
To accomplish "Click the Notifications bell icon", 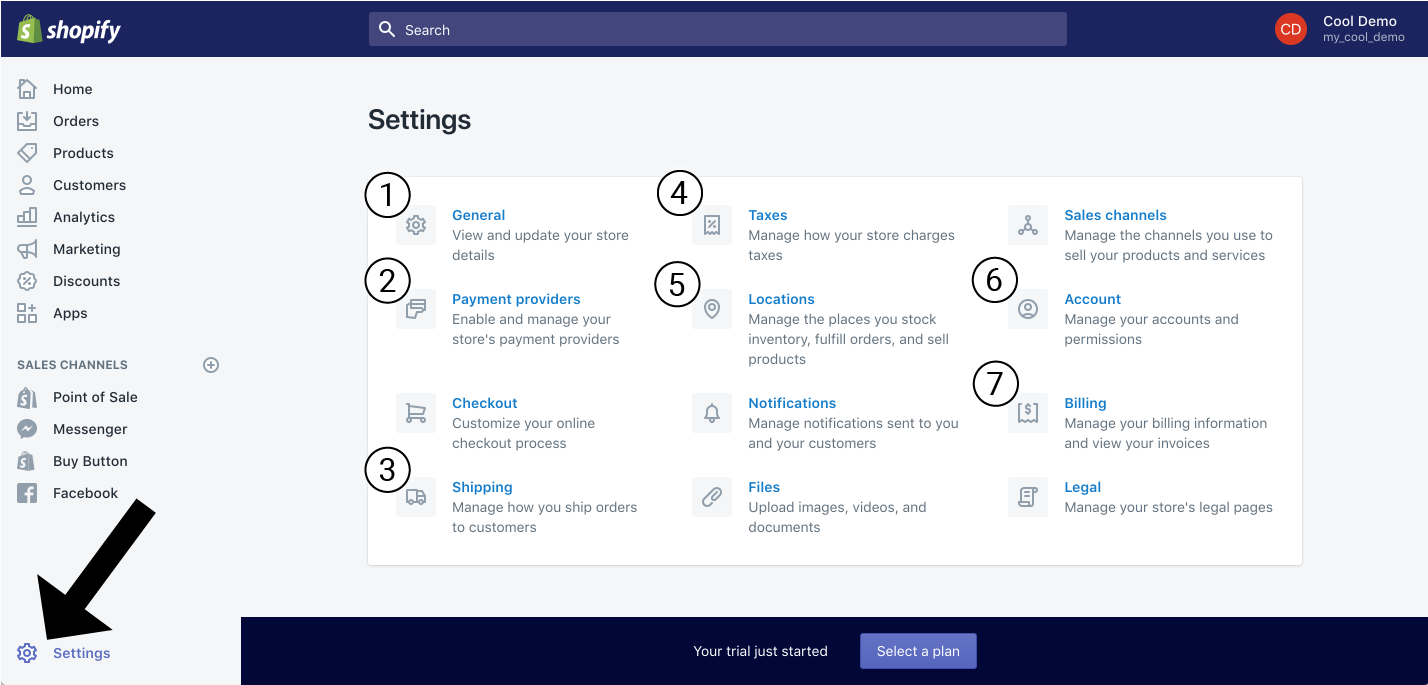I will (712, 413).
